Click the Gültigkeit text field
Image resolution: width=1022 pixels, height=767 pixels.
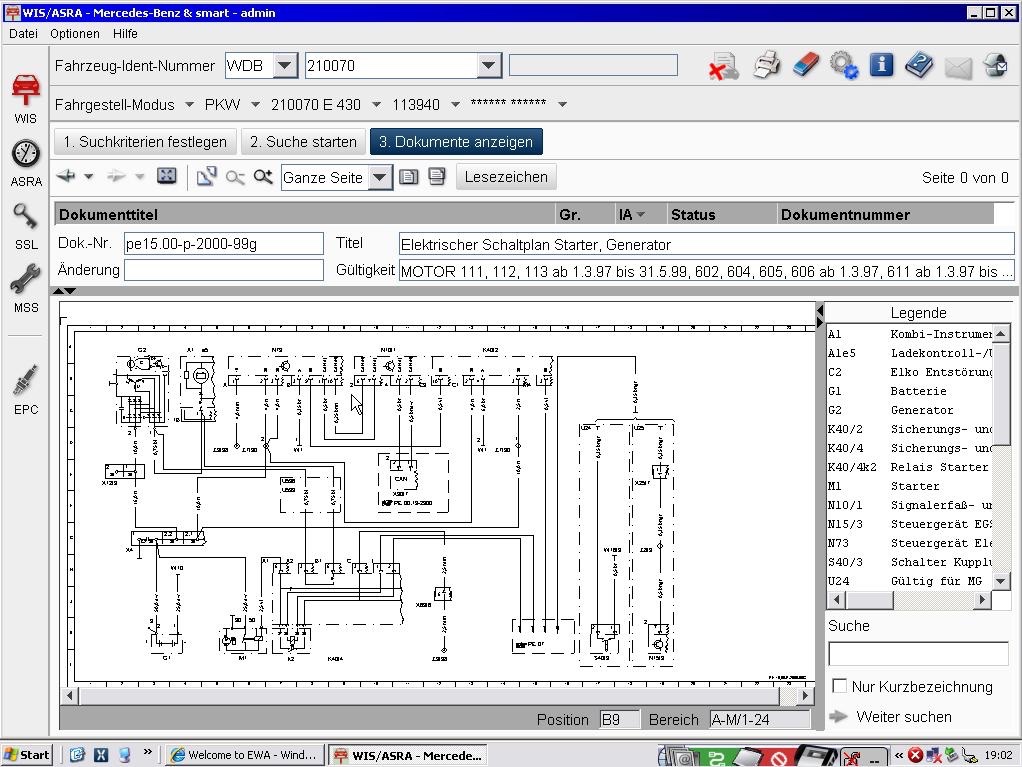(x=706, y=271)
